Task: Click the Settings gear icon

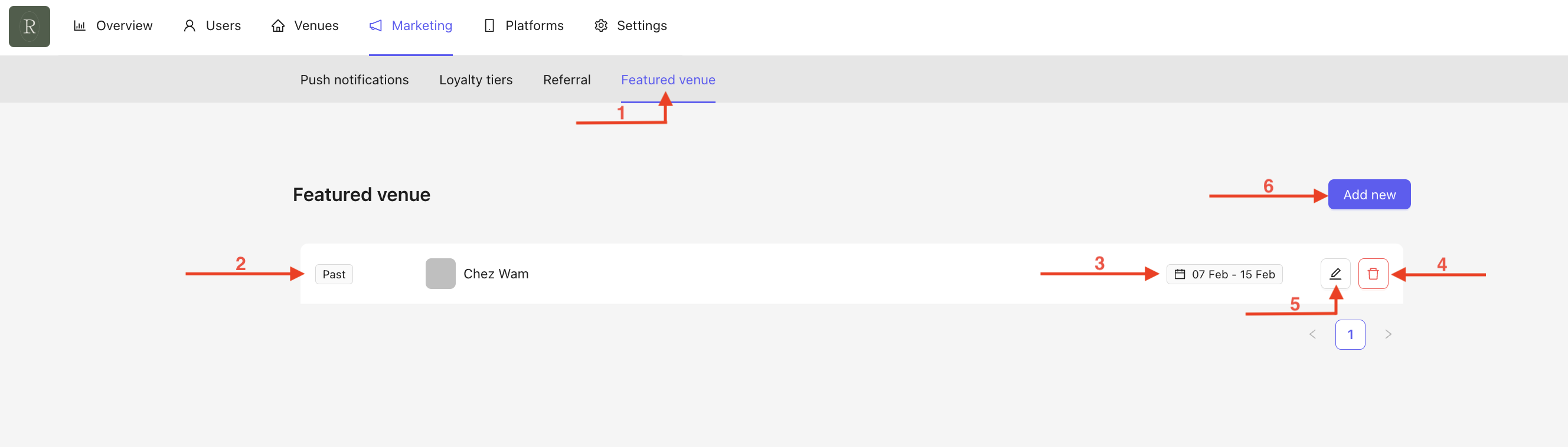Action: [x=601, y=25]
